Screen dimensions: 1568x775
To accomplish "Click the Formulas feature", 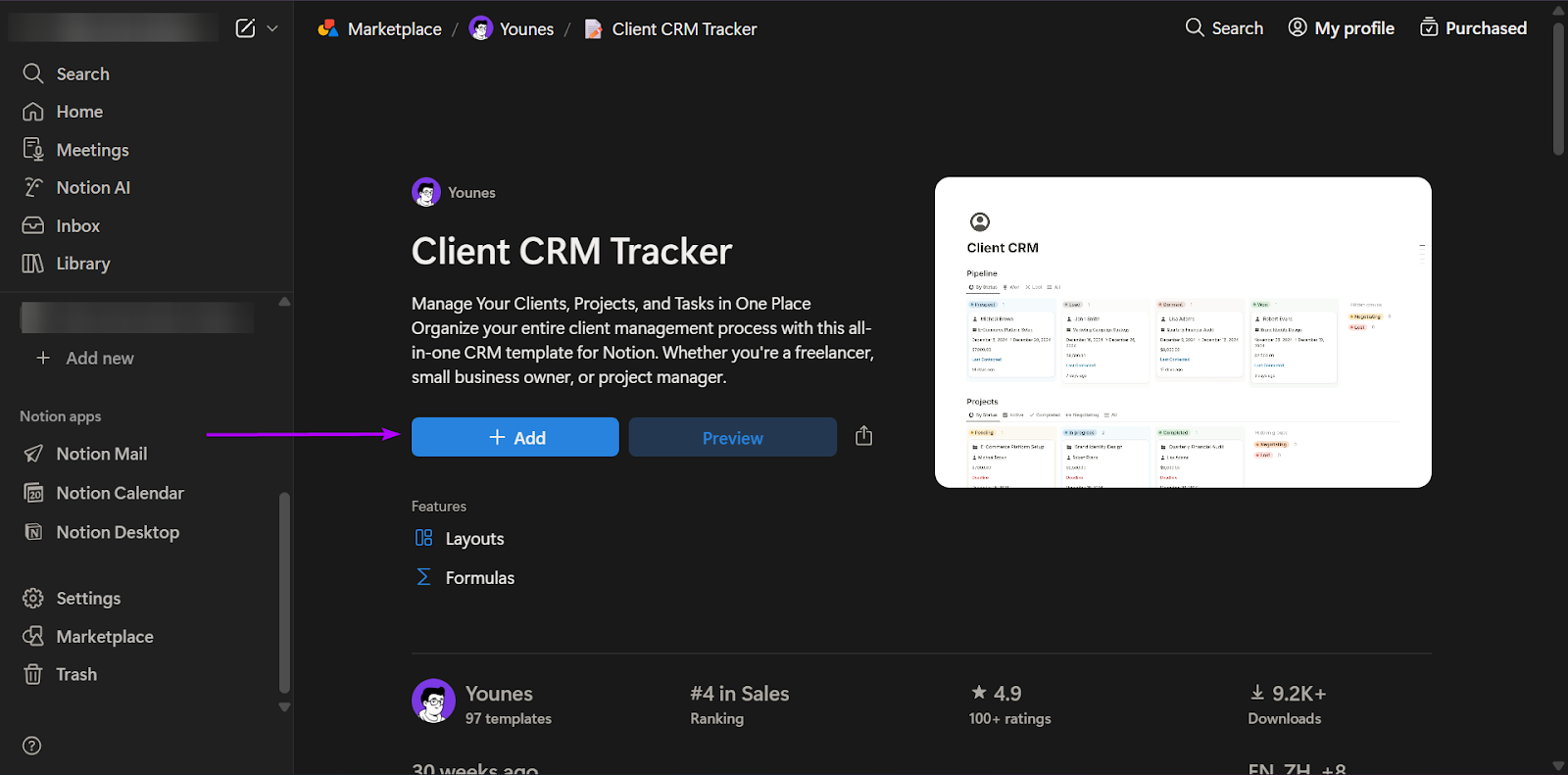I will [x=465, y=577].
